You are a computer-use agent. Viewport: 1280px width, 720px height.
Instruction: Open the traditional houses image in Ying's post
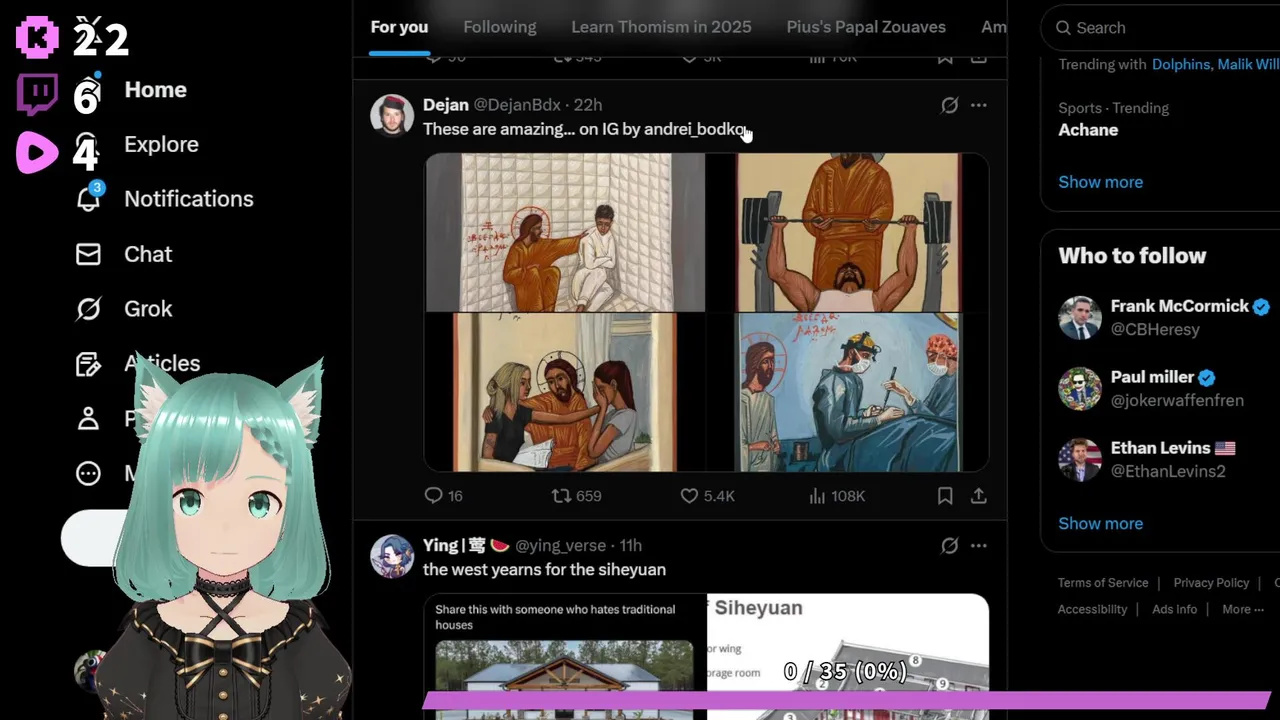click(565, 657)
